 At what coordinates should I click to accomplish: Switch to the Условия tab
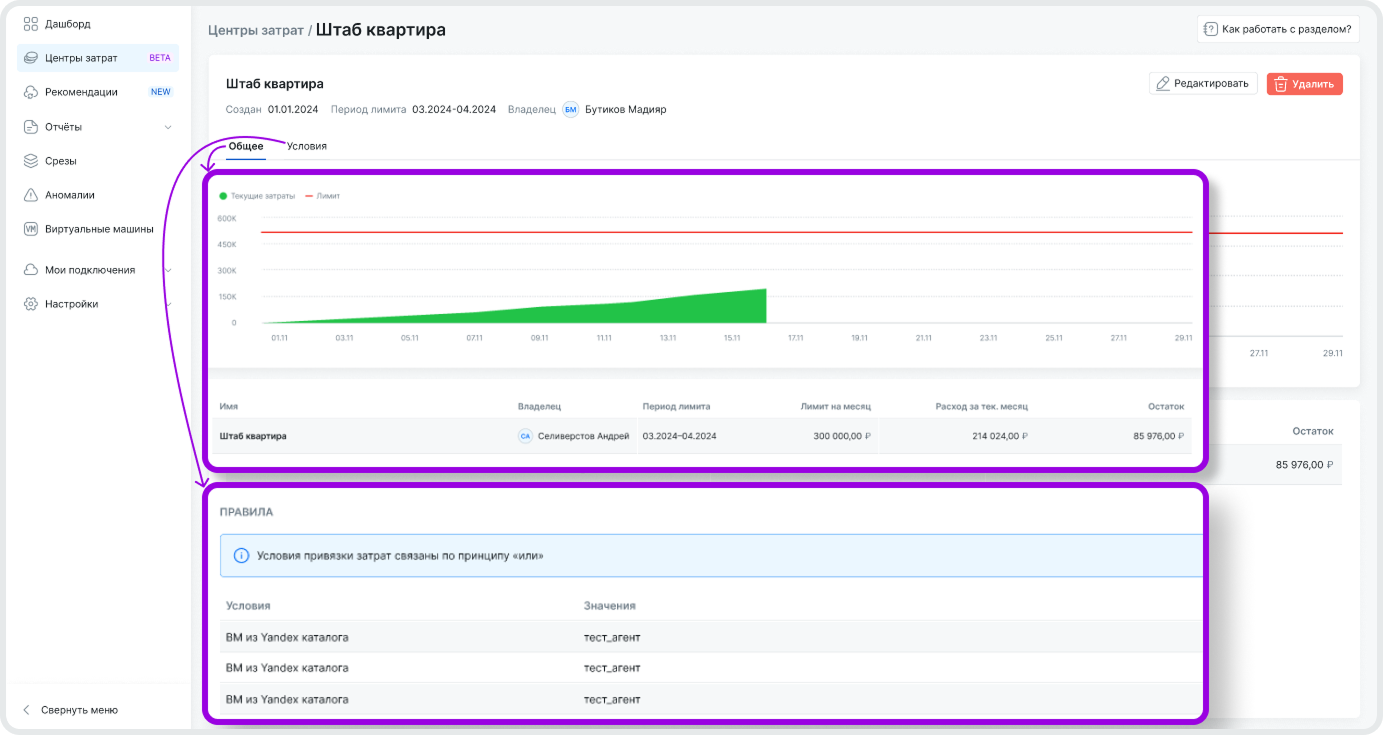pyautogui.click(x=306, y=146)
